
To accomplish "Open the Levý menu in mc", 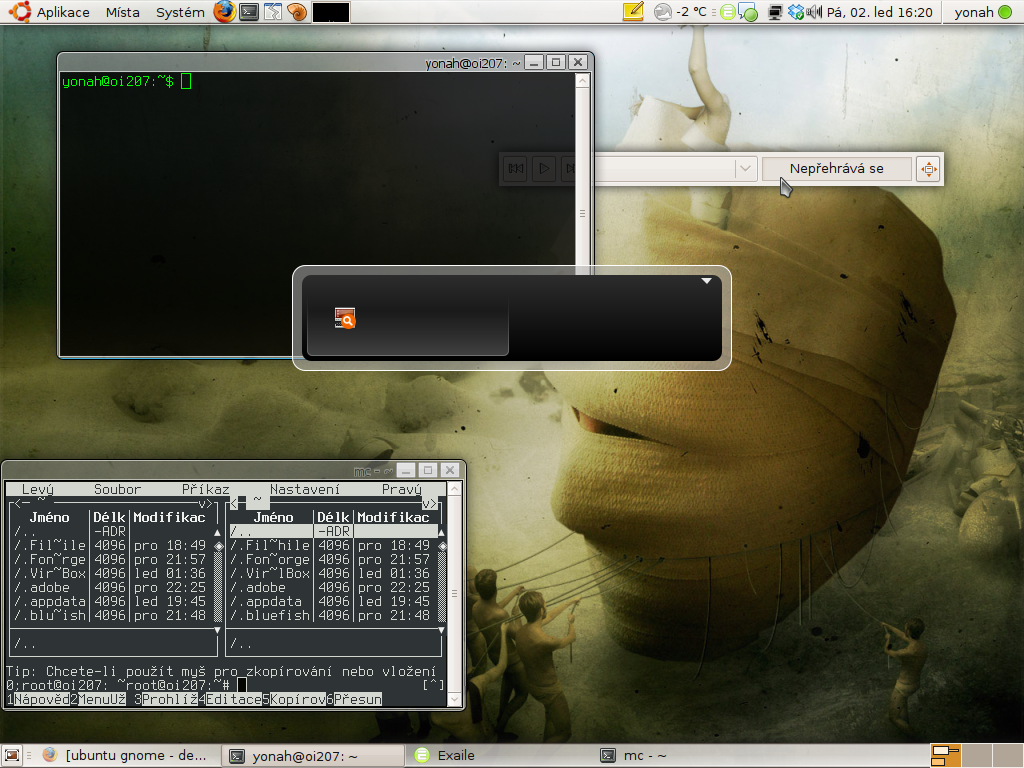I will pyautogui.click(x=37, y=489).
